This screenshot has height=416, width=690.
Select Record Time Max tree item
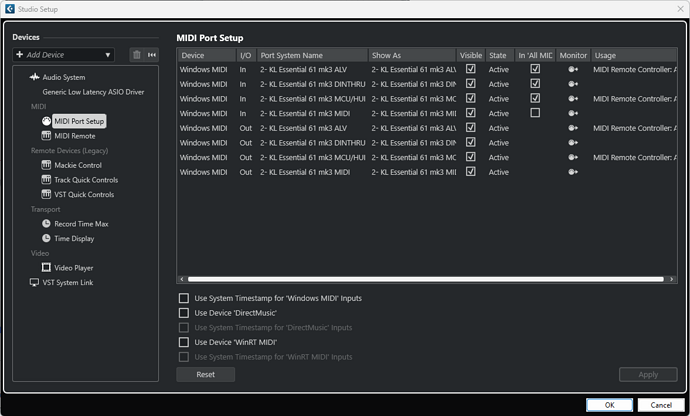point(81,224)
